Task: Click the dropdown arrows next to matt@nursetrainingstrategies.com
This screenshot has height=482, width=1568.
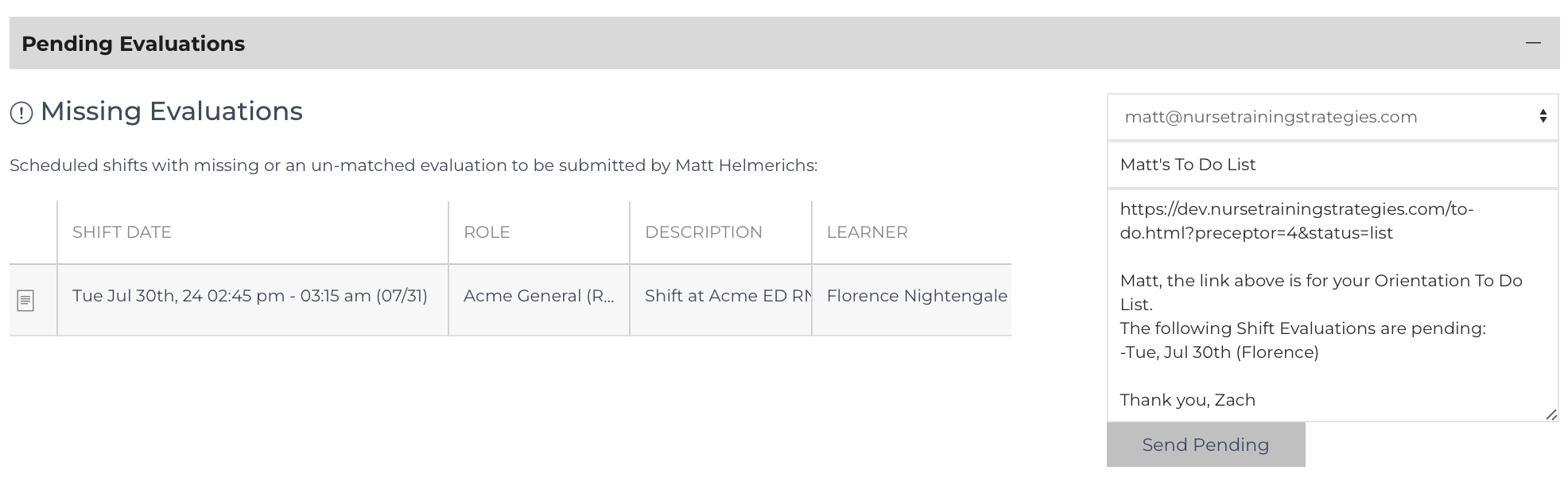Action: [1543, 117]
